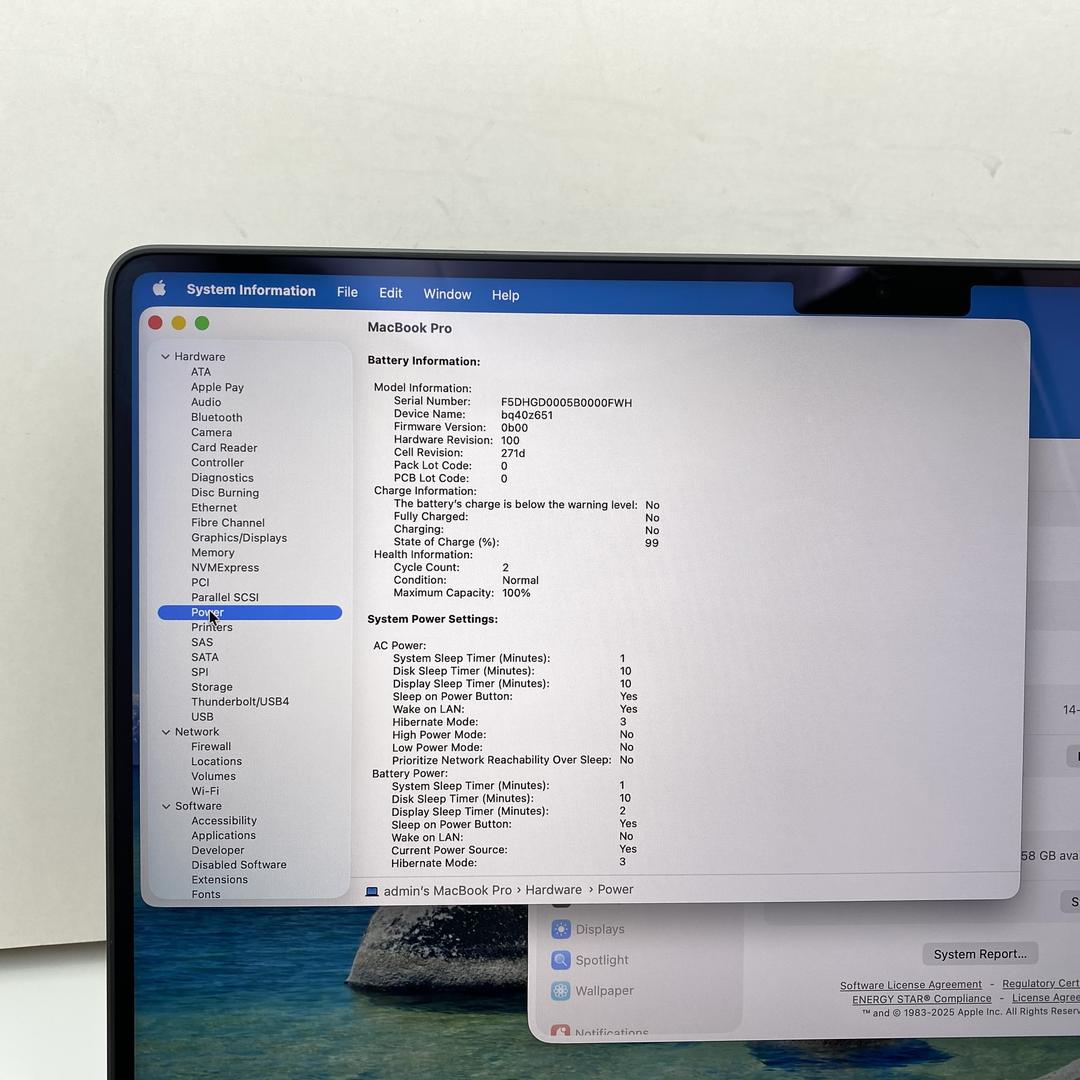This screenshot has height=1080, width=1080.
Task: Select Storage in hardware list
Action: 212,687
